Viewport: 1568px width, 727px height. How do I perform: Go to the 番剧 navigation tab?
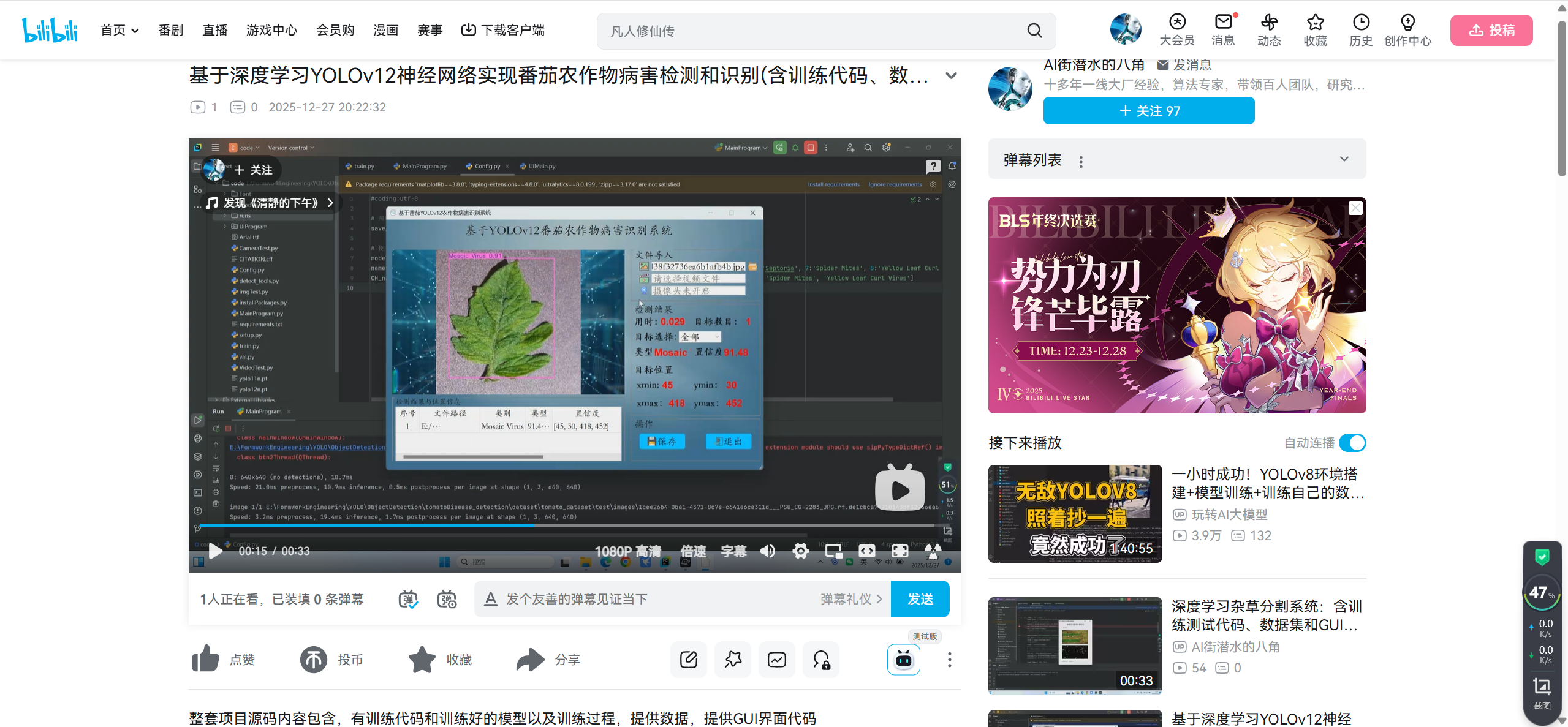click(170, 30)
